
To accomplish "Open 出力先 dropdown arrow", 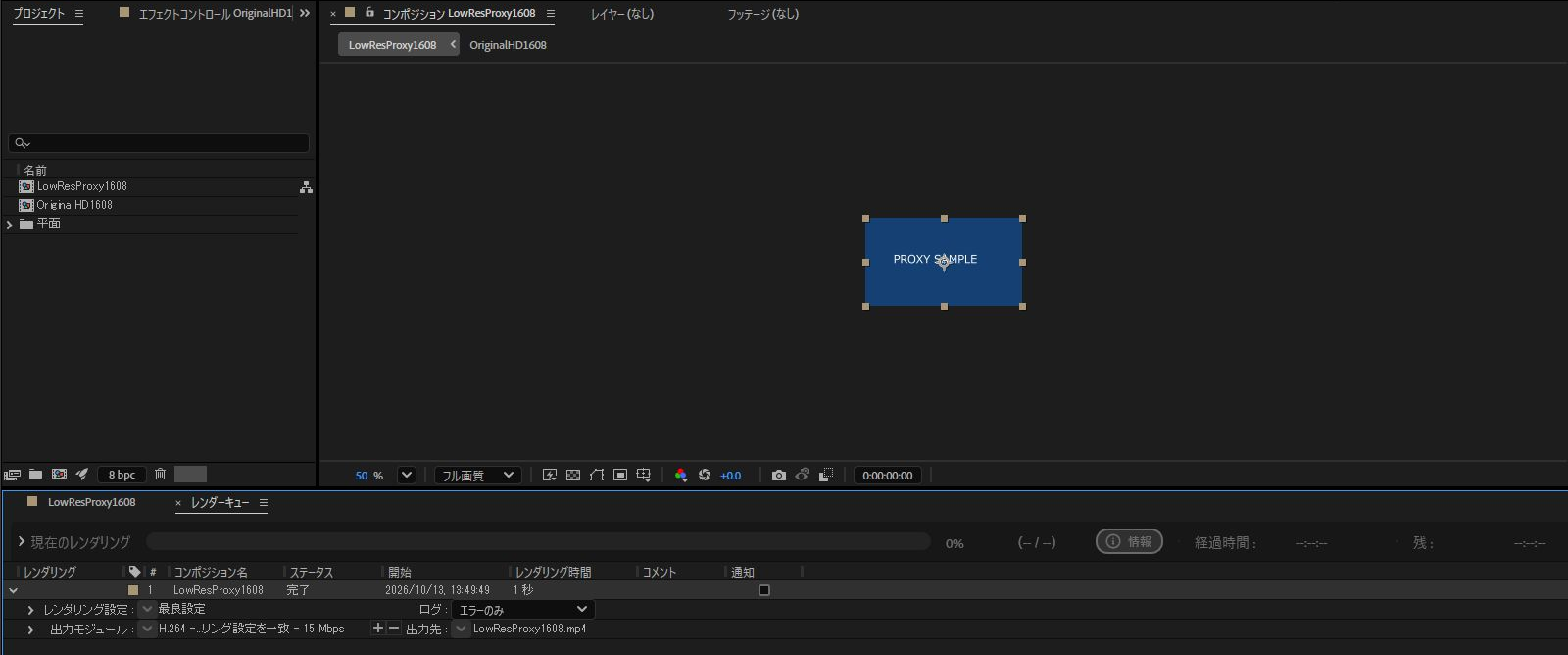I will 461,629.
